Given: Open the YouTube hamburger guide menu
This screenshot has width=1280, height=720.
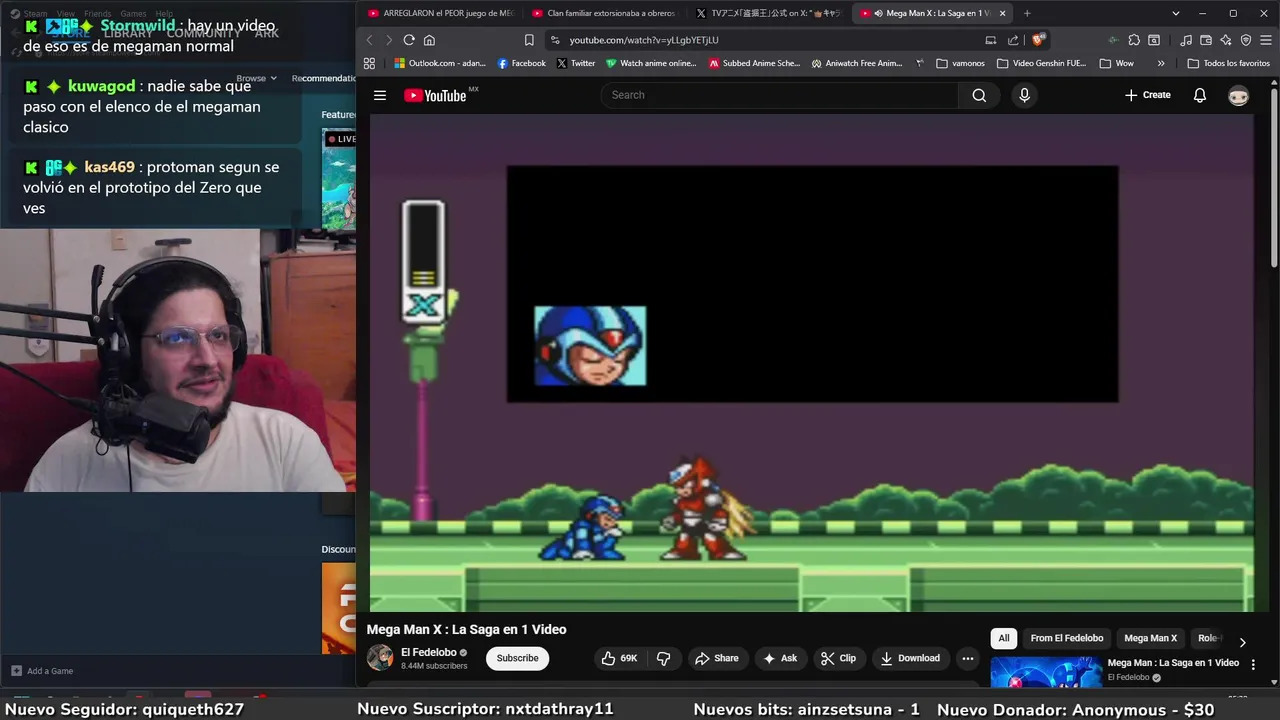Looking at the screenshot, I should (380, 95).
